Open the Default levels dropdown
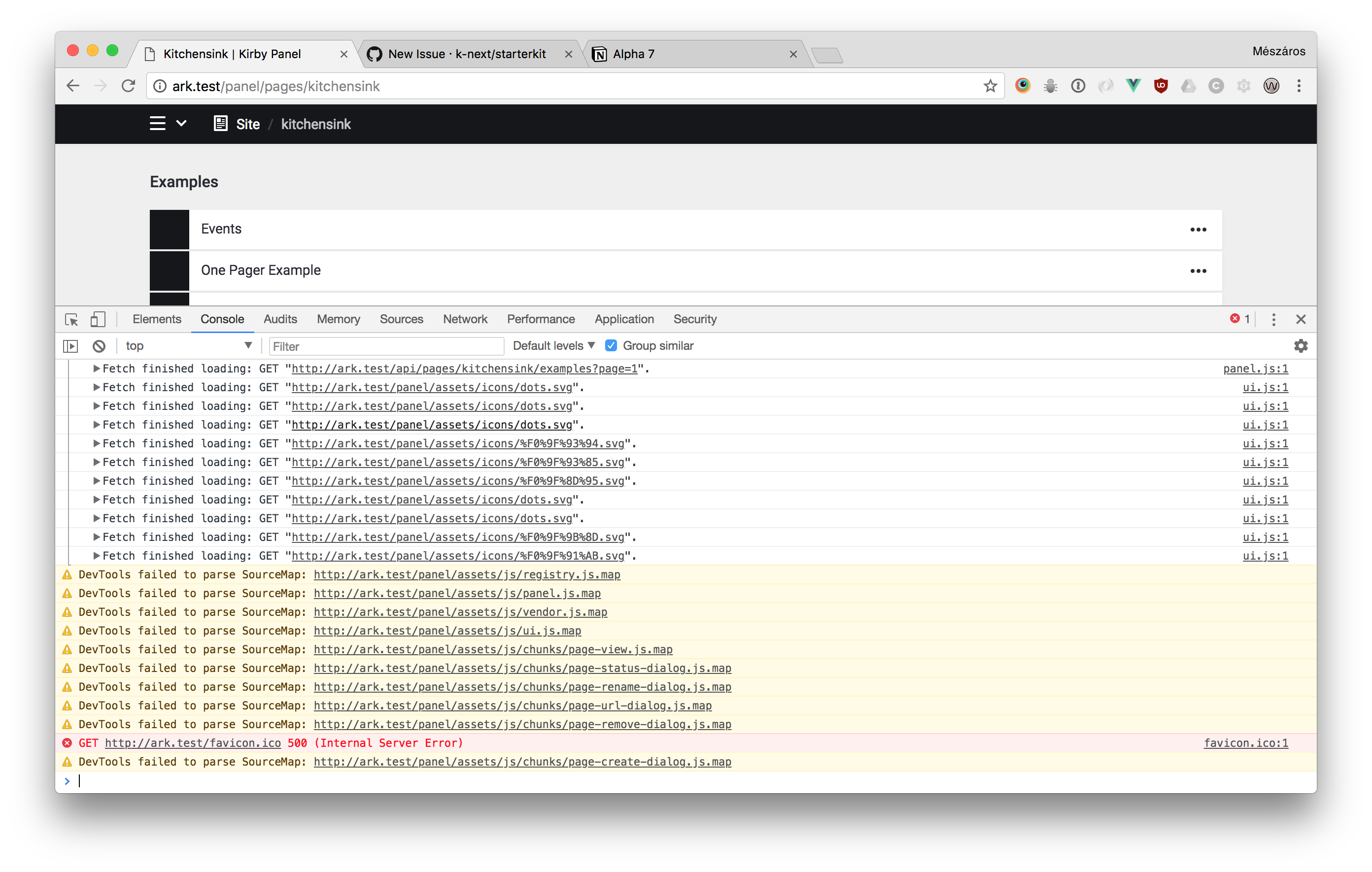 (552, 346)
